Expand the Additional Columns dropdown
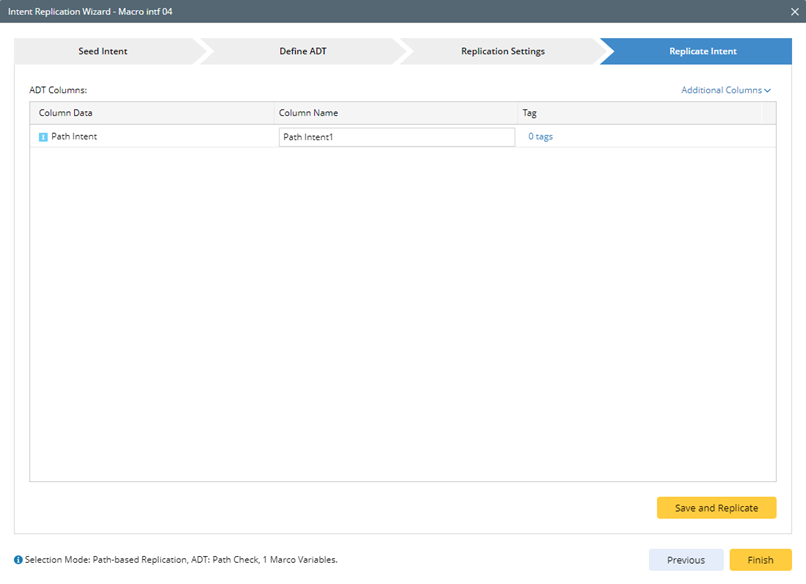806x584 pixels. pyautogui.click(x=725, y=90)
